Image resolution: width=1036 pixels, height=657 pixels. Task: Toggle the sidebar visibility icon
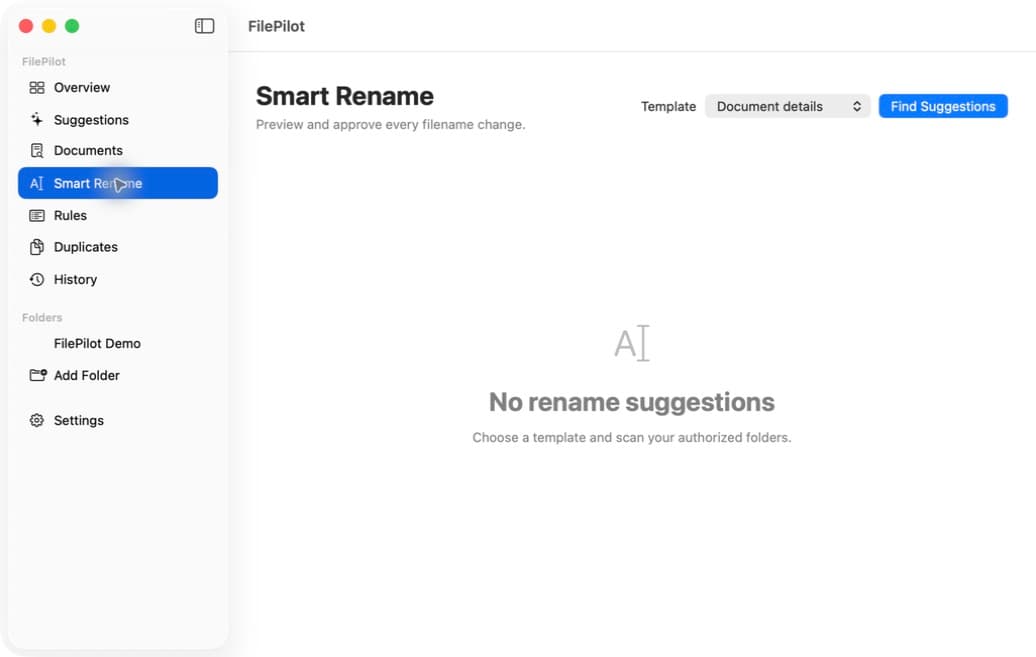point(204,26)
